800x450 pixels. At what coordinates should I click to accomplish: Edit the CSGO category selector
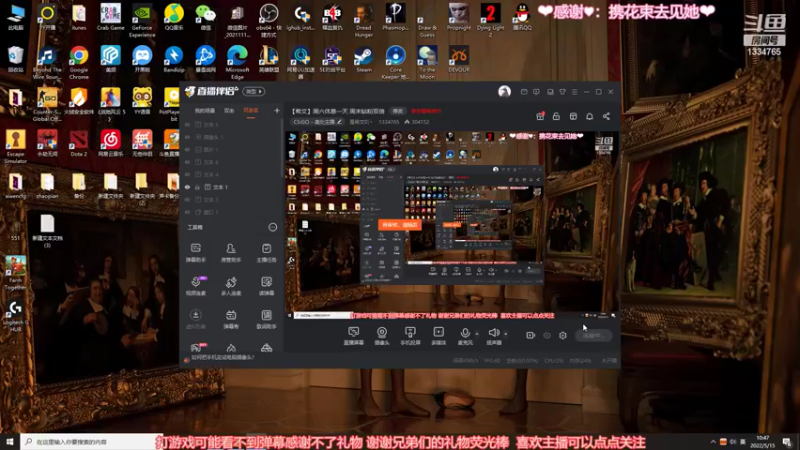coord(317,122)
